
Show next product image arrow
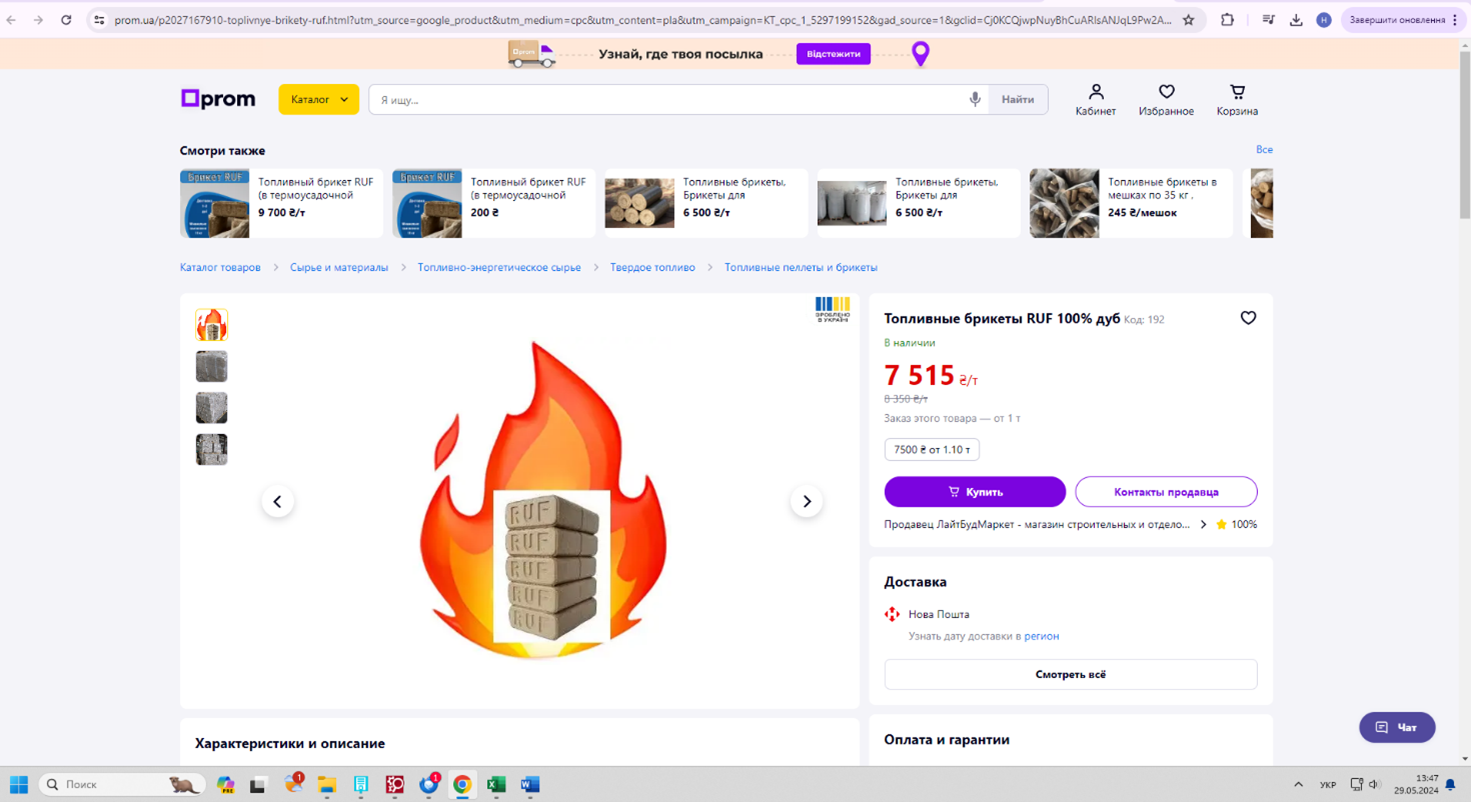pos(806,501)
